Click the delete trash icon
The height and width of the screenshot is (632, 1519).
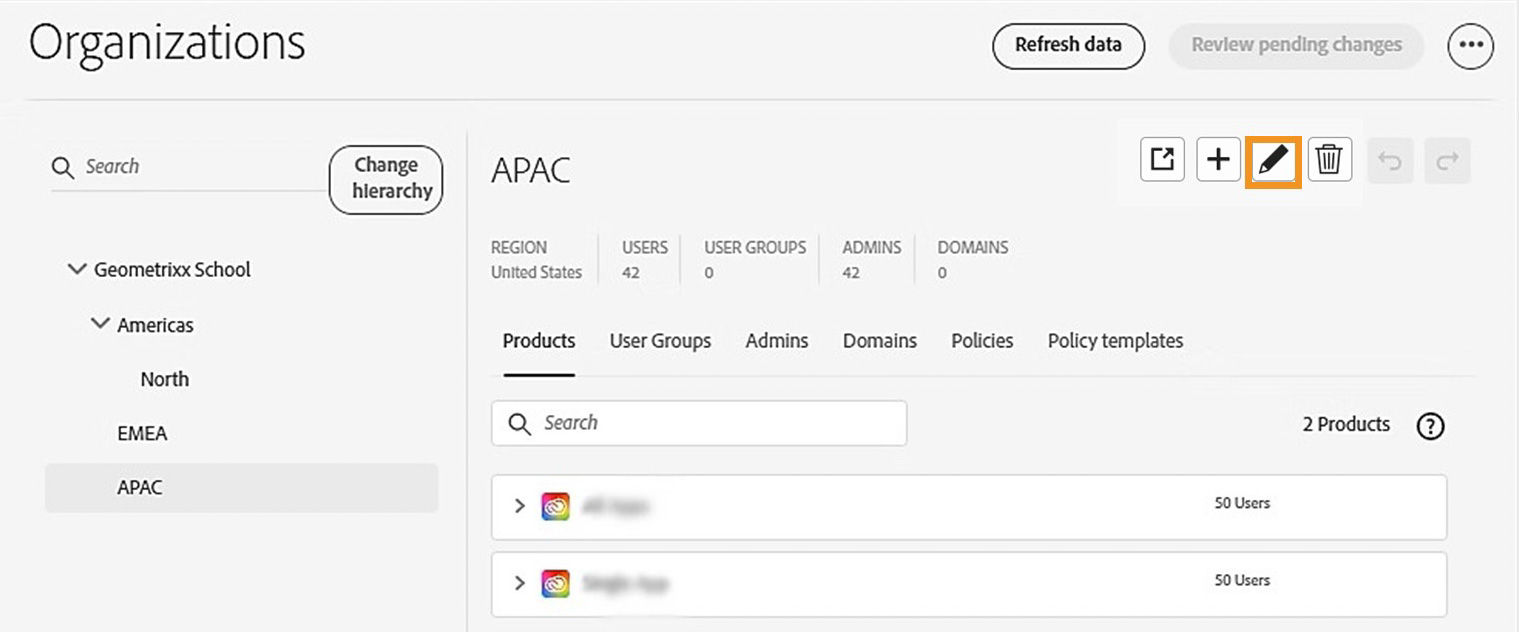(x=1329, y=160)
